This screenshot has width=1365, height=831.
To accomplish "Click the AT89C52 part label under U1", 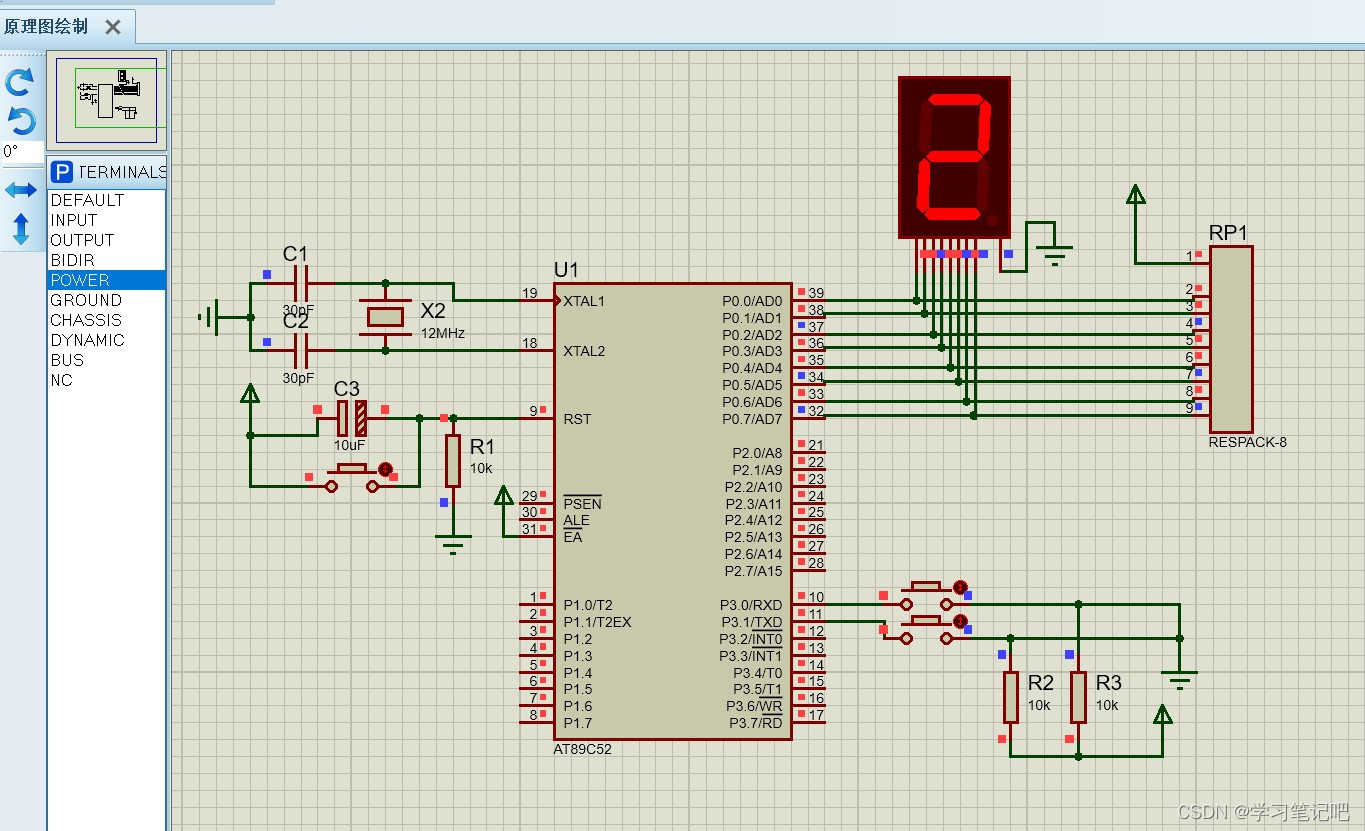I will [x=582, y=749].
